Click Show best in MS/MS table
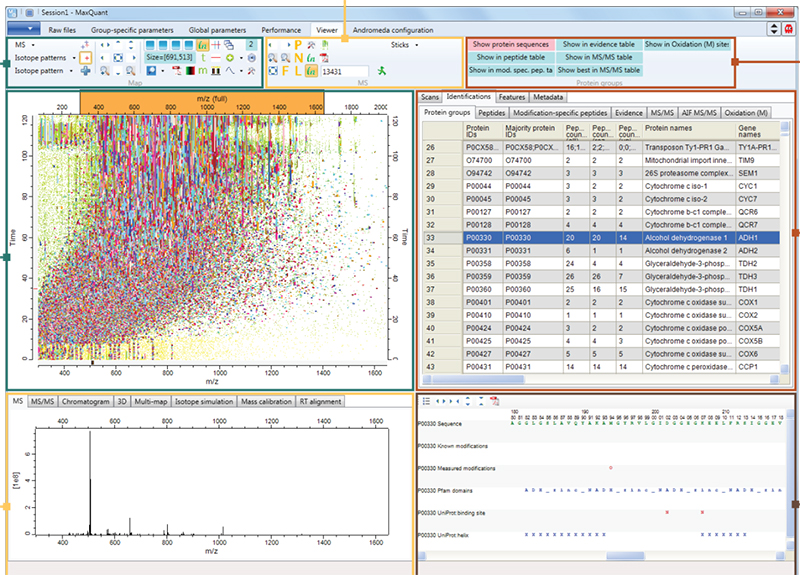This screenshot has width=800, height=575. tap(598, 71)
